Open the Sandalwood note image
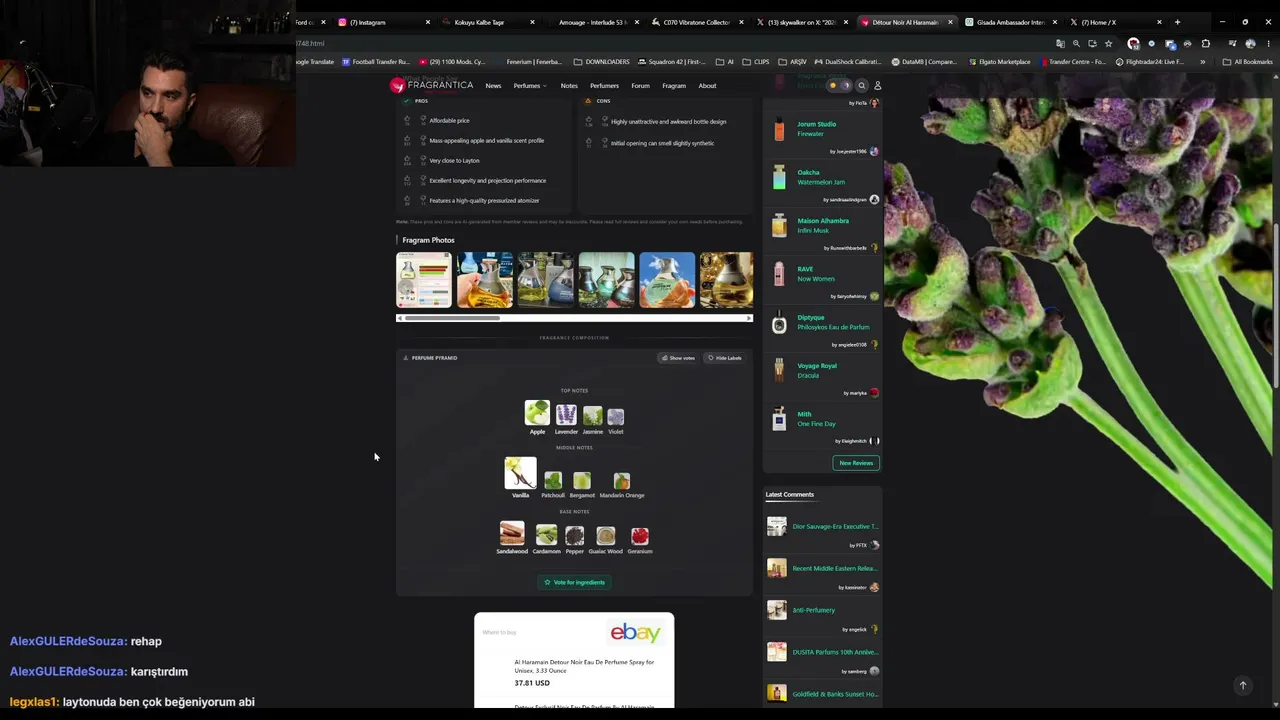This screenshot has width=1280, height=720. [x=512, y=533]
